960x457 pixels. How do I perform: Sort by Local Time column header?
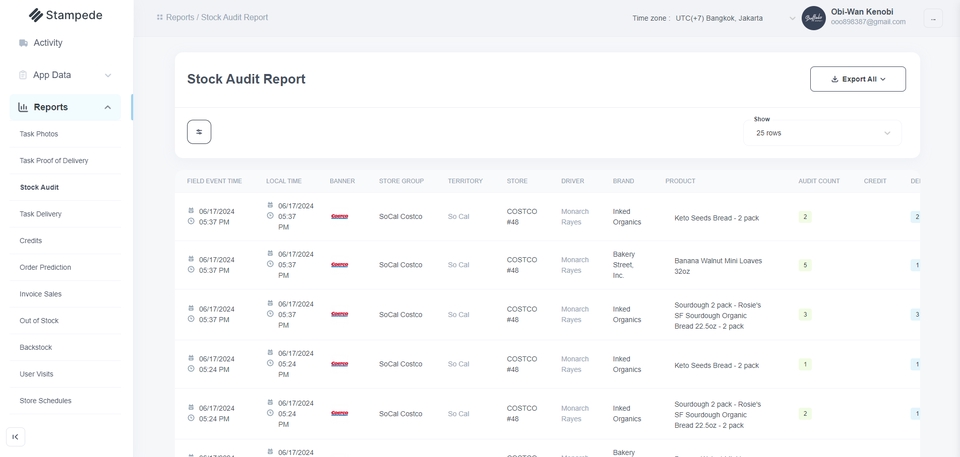point(283,181)
